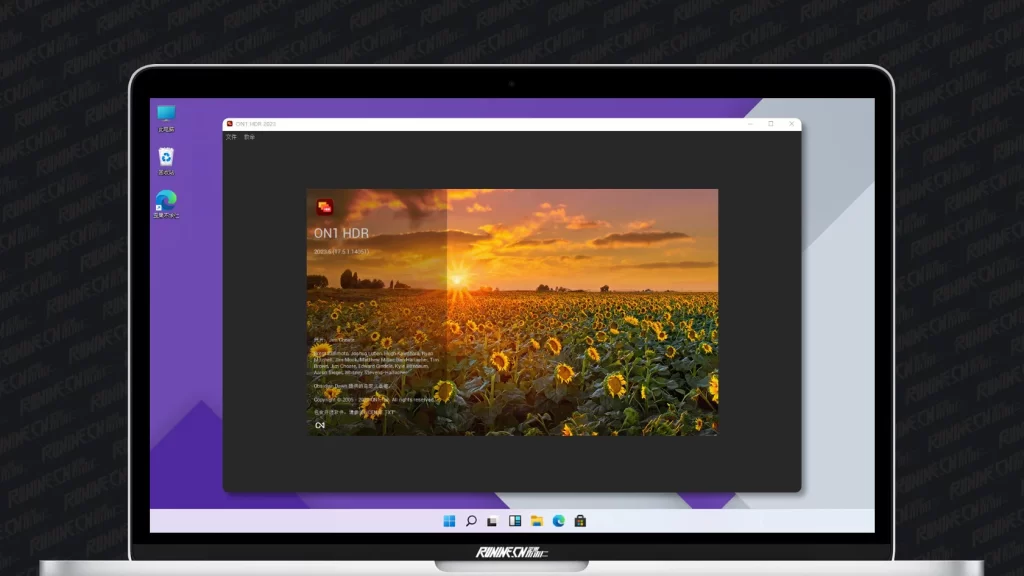Viewport: 1024px width, 576px height.
Task: Open the 文件 (File) menu
Action: tap(232, 137)
